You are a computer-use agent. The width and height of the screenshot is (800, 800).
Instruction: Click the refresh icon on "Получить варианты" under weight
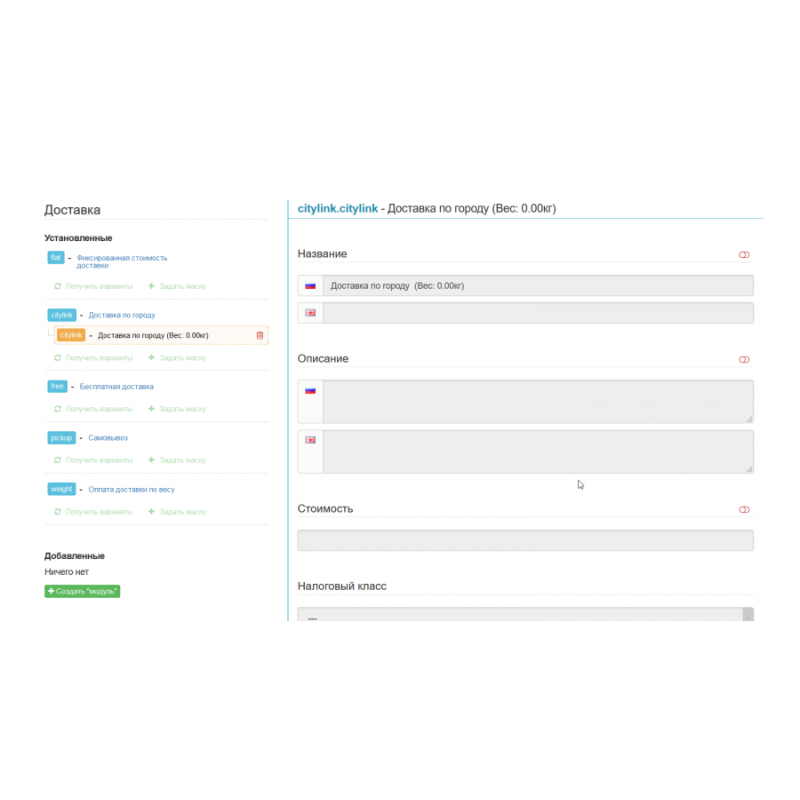click(x=57, y=511)
